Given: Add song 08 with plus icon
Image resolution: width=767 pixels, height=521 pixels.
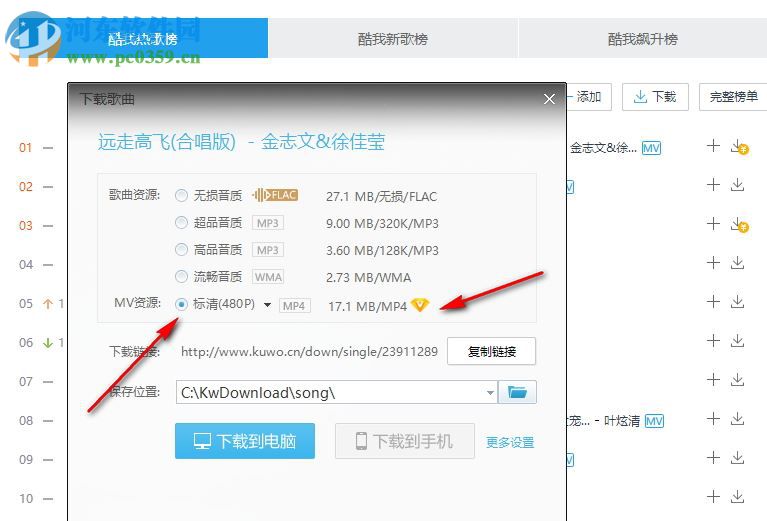Looking at the screenshot, I should pyautogui.click(x=713, y=419).
